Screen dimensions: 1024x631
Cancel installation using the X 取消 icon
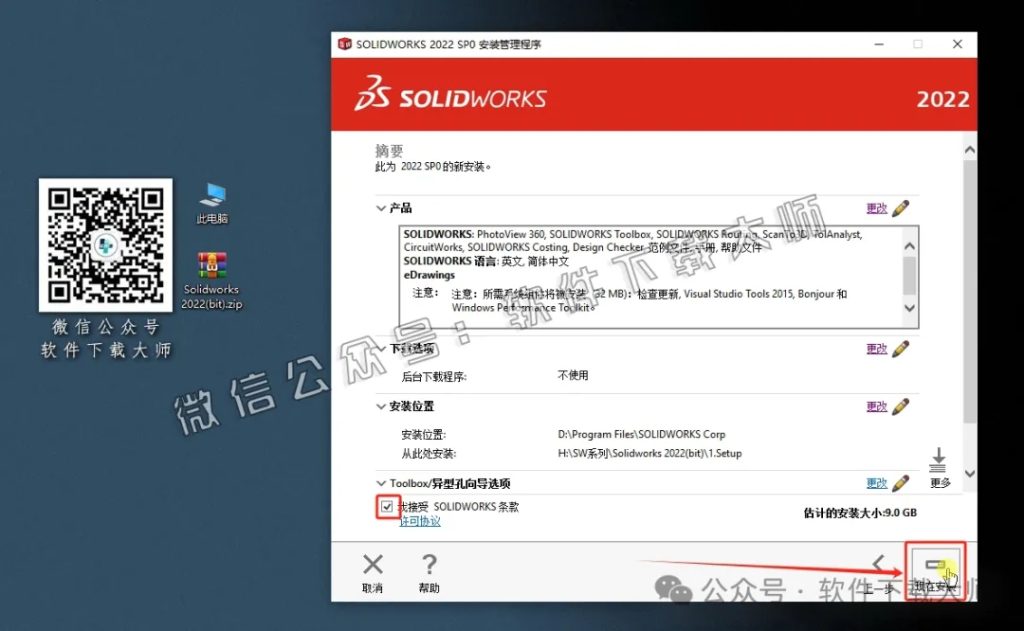[372, 563]
